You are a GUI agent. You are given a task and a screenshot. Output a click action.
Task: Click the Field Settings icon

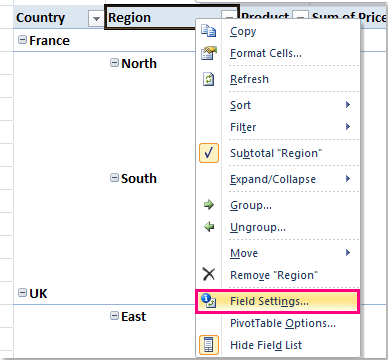(209, 301)
